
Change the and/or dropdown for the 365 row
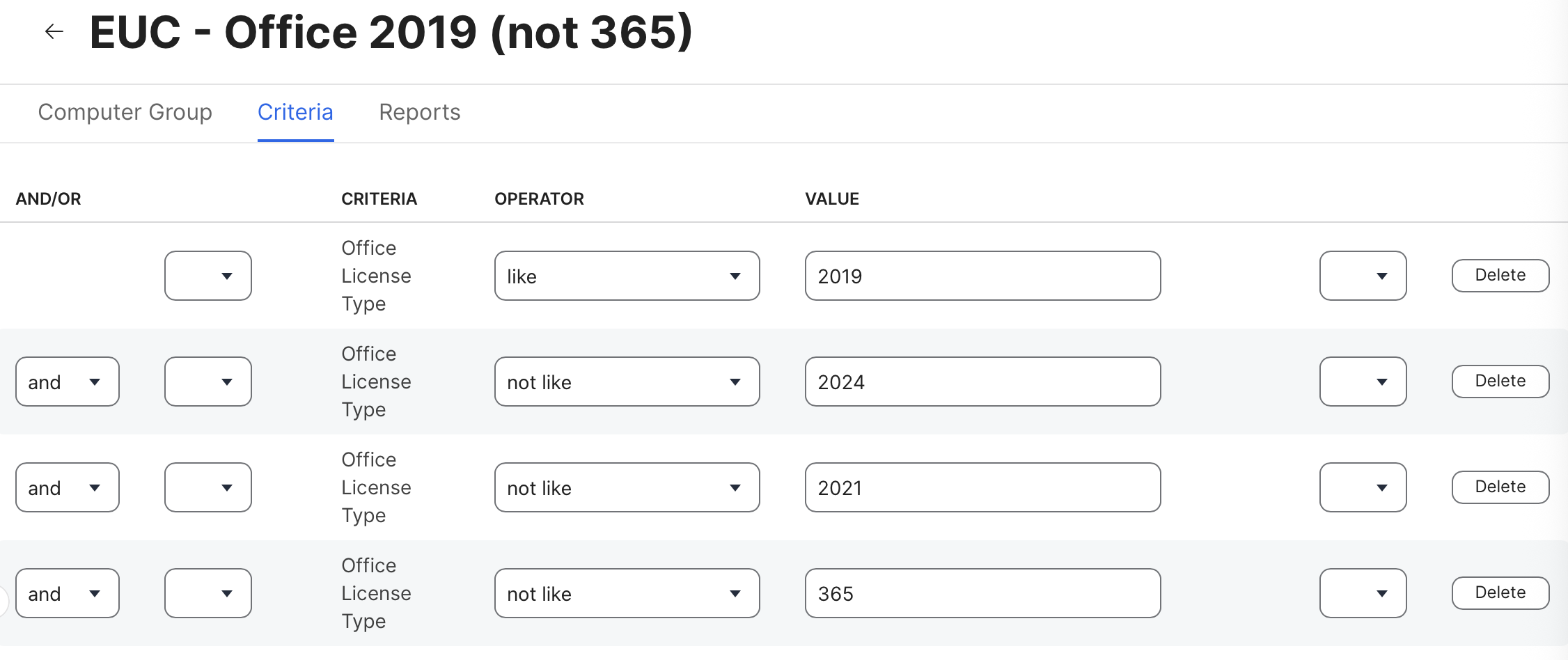click(x=68, y=593)
